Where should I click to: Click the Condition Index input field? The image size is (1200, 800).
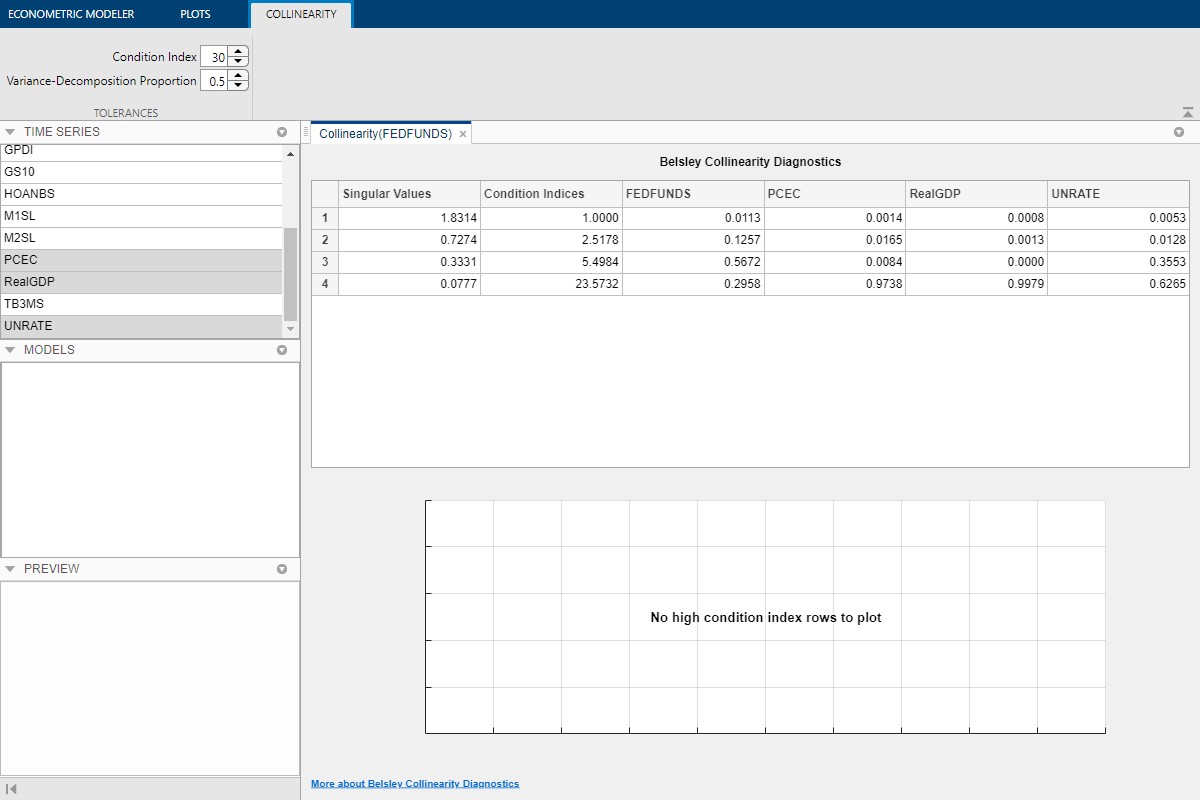pos(214,57)
